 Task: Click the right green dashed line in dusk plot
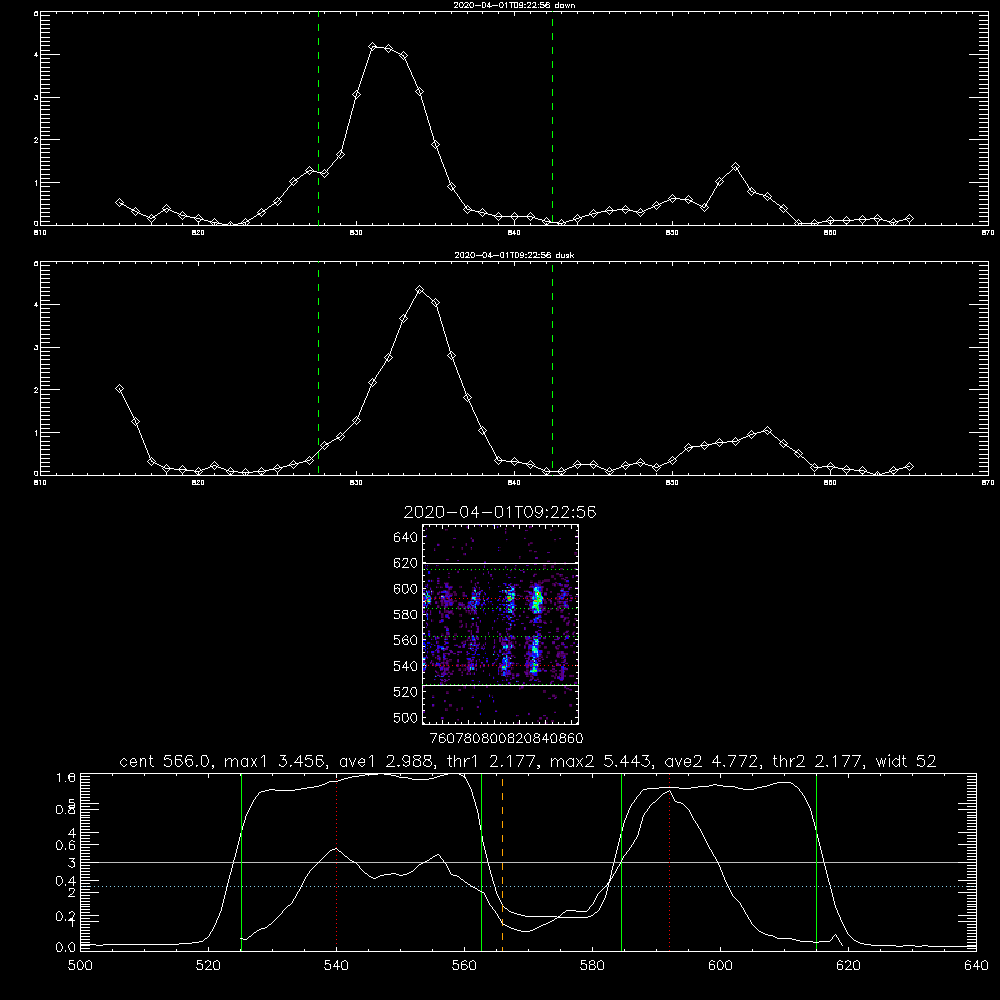coord(552,368)
